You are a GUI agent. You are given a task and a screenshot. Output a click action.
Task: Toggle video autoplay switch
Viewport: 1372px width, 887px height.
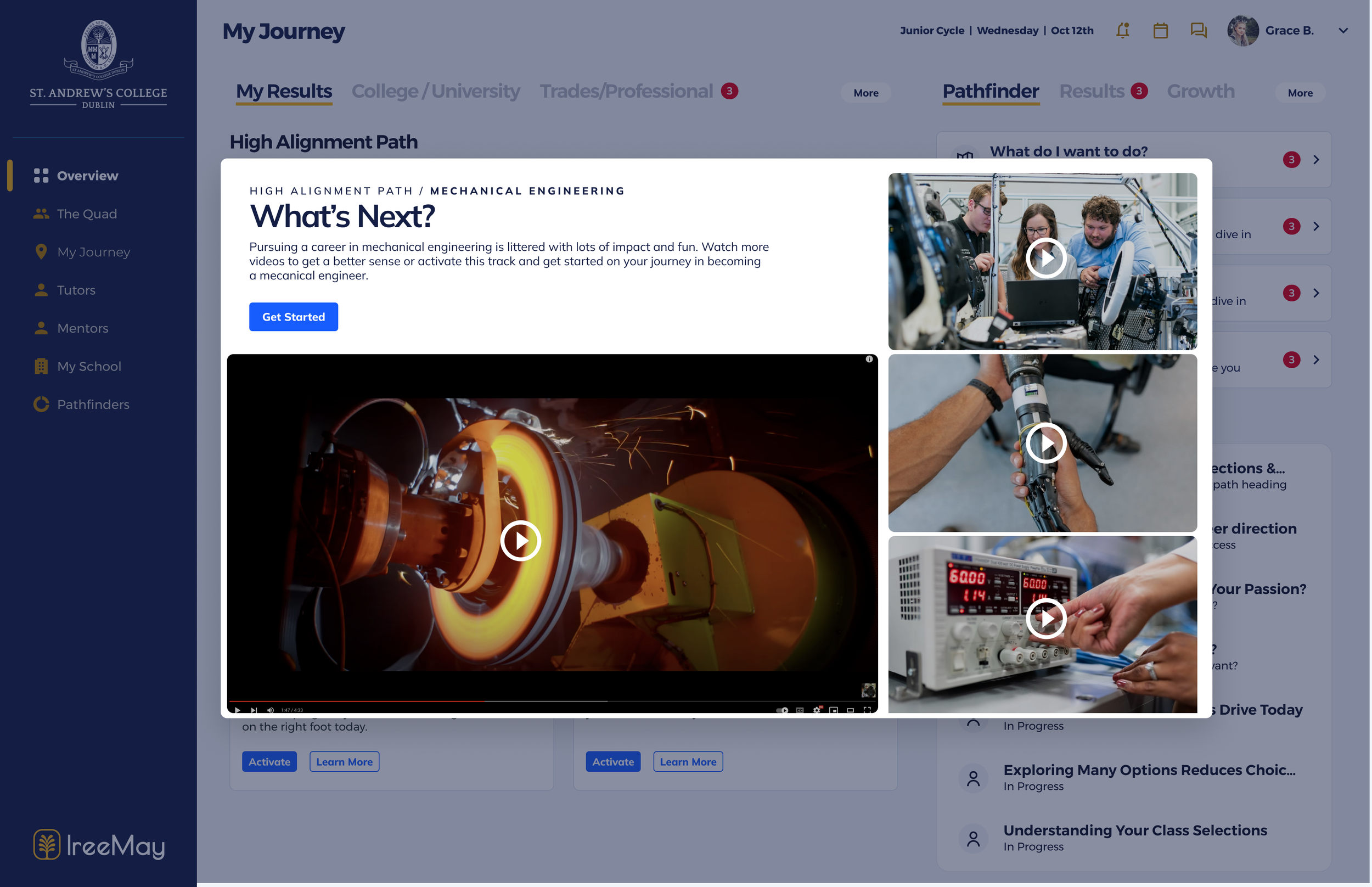[x=782, y=710]
